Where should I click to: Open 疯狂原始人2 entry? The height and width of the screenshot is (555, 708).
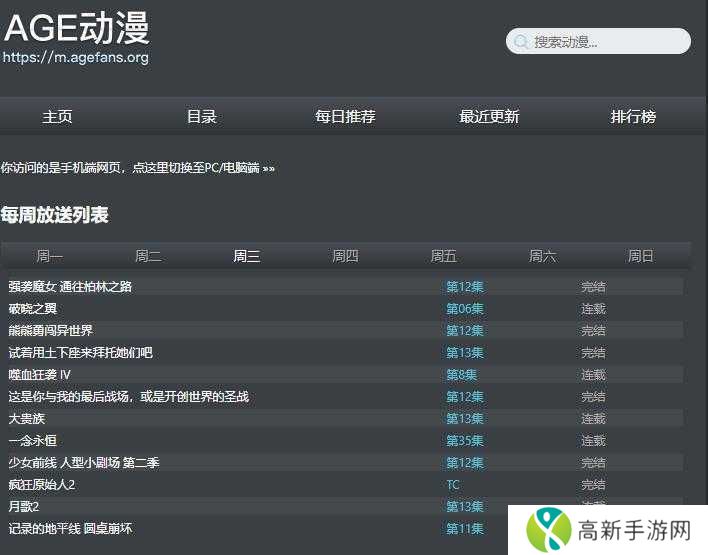[42, 485]
